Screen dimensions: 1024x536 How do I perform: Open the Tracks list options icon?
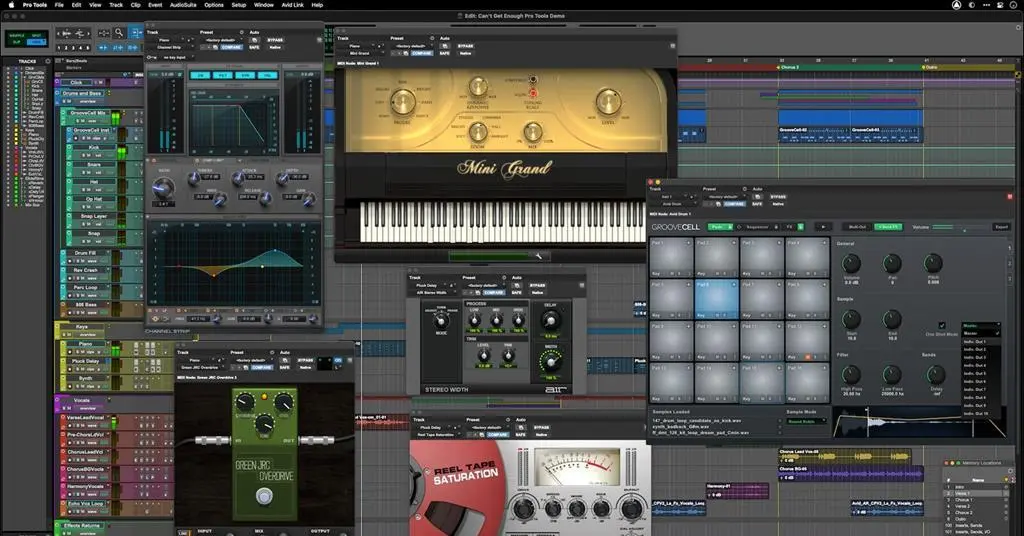(x=48, y=61)
